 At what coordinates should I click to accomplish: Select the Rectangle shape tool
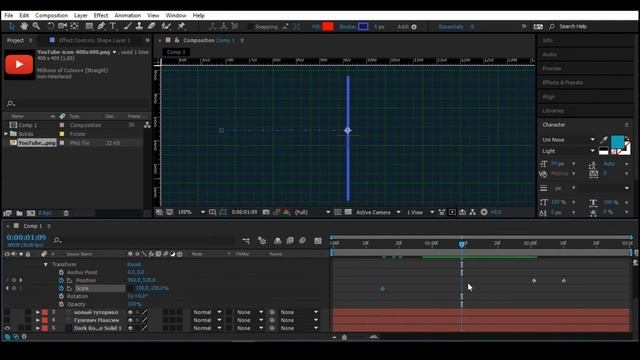(89, 26)
